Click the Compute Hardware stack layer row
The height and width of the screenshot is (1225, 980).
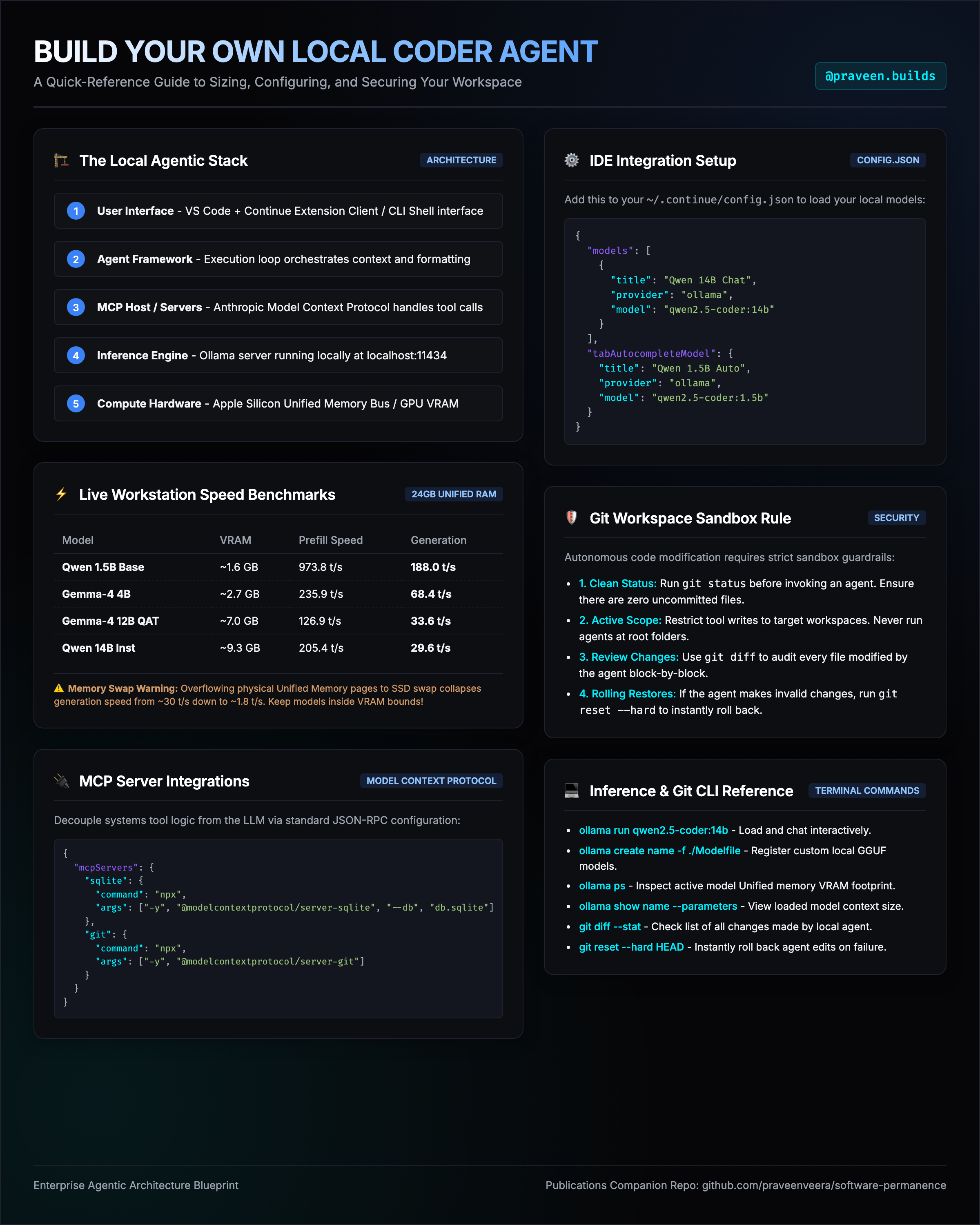(x=278, y=403)
